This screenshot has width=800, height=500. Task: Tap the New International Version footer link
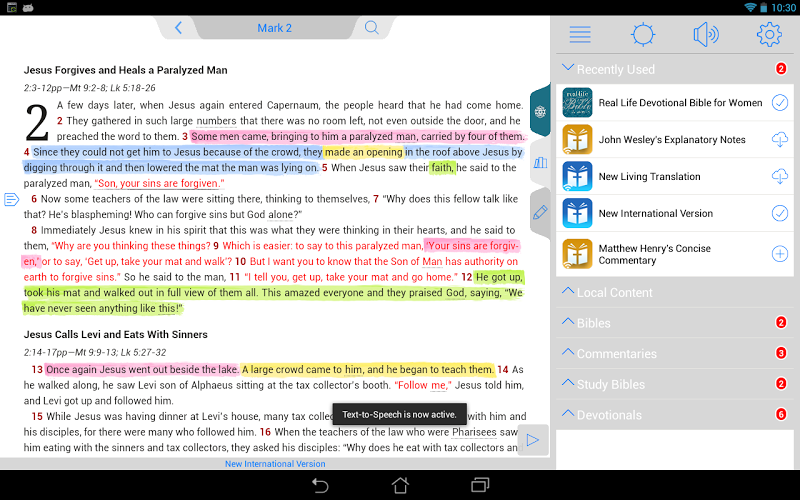(275, 464)
